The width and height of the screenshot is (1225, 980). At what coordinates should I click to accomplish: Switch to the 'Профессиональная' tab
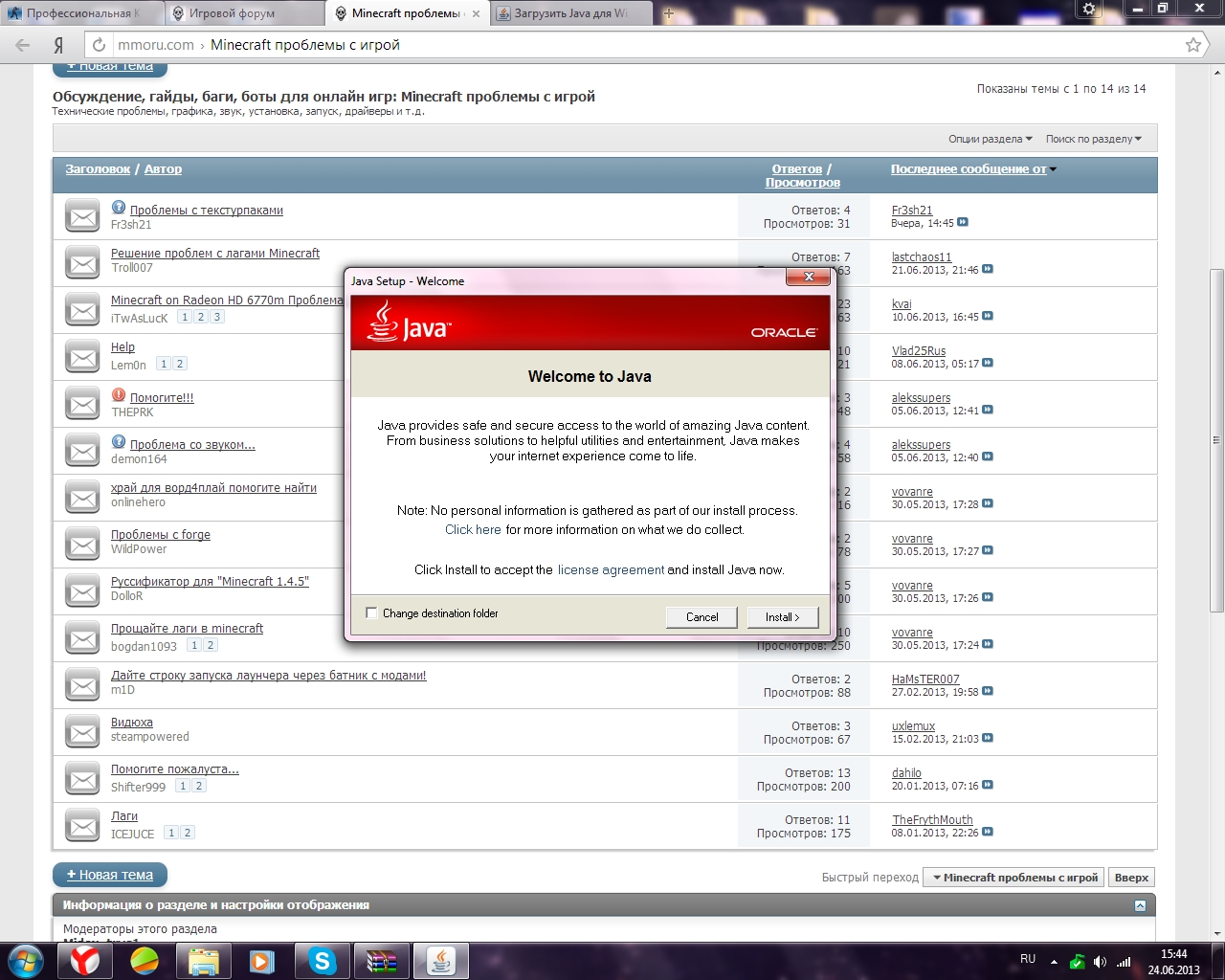pyautogui.click(x=81, y=13)
